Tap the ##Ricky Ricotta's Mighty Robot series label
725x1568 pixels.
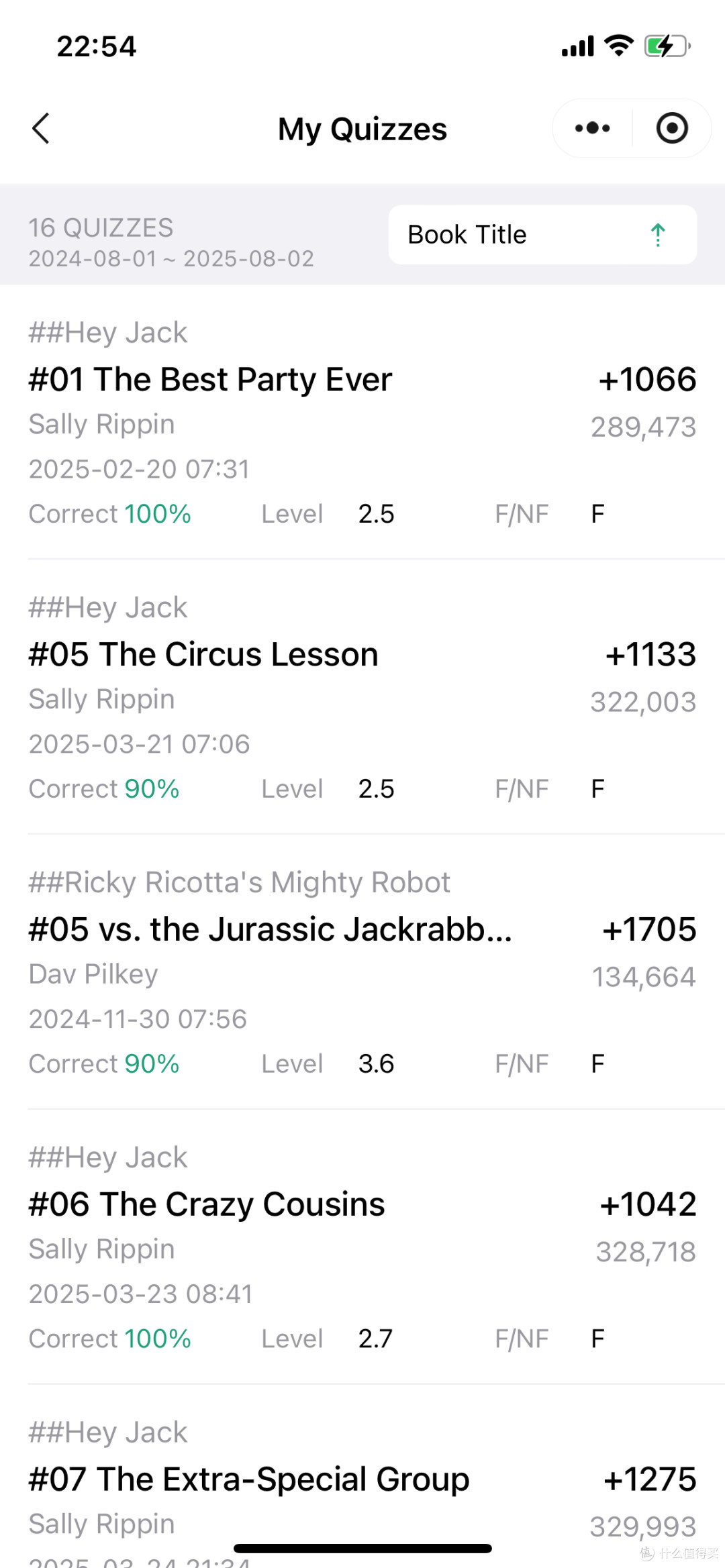coord(239,882)
